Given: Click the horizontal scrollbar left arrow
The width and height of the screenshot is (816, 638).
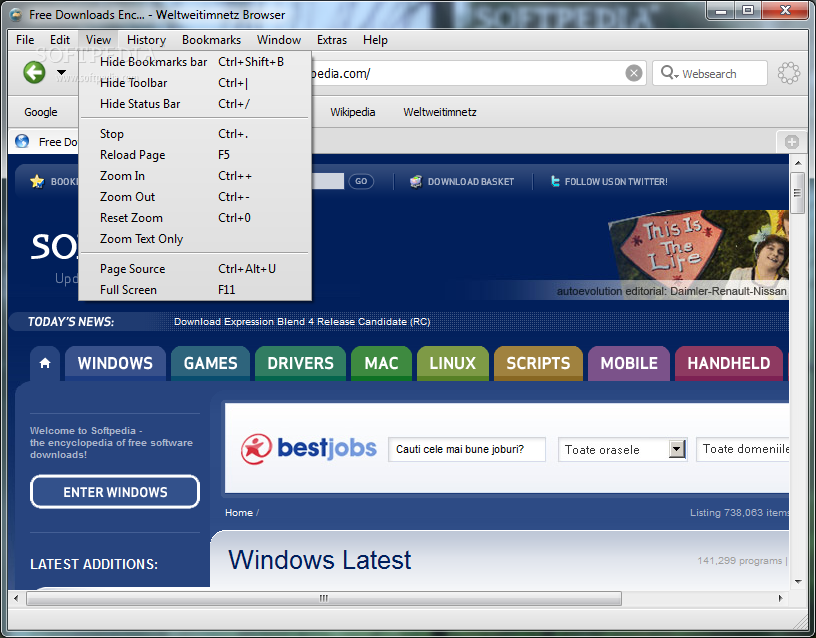Looking at the screenshot, I should click(16, 598).
